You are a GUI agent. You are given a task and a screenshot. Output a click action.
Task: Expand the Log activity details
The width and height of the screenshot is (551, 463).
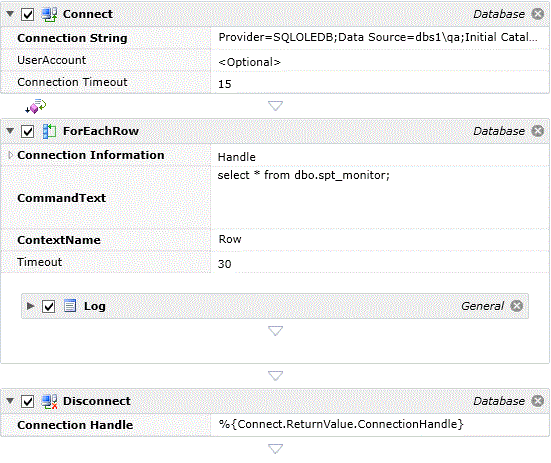(x=31, y=306)
